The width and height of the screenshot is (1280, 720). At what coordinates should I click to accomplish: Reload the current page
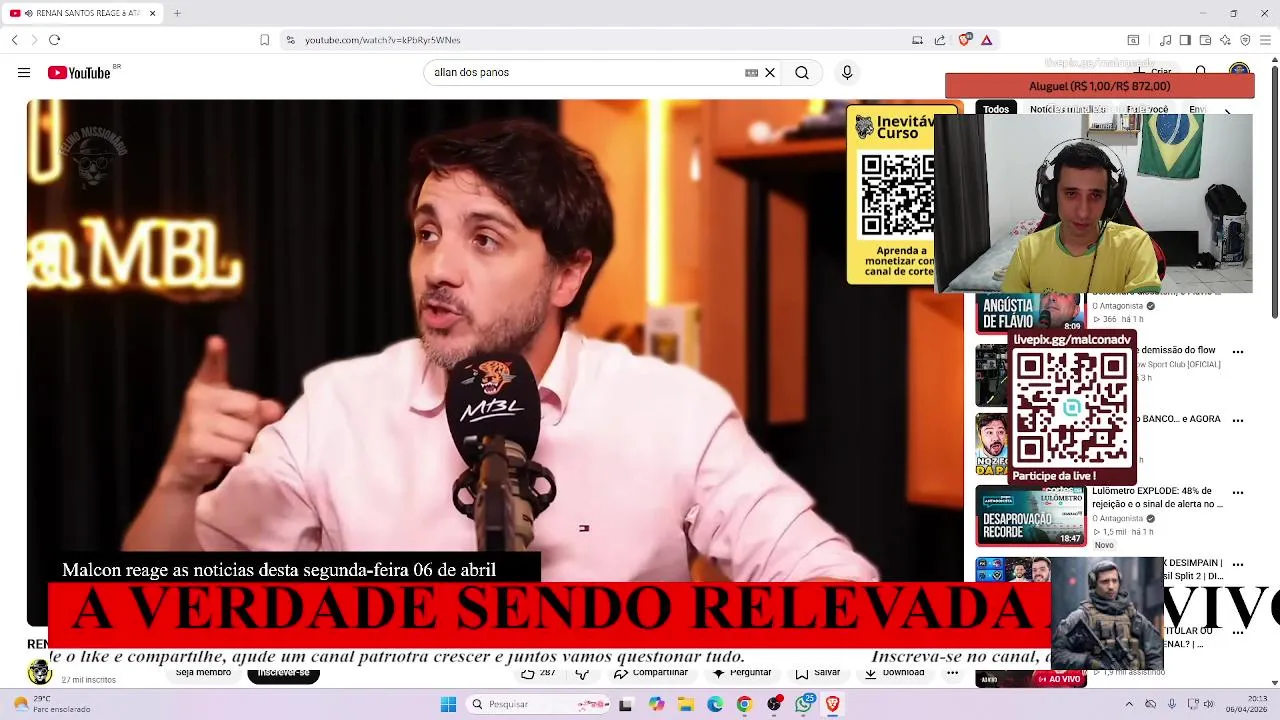54,40
